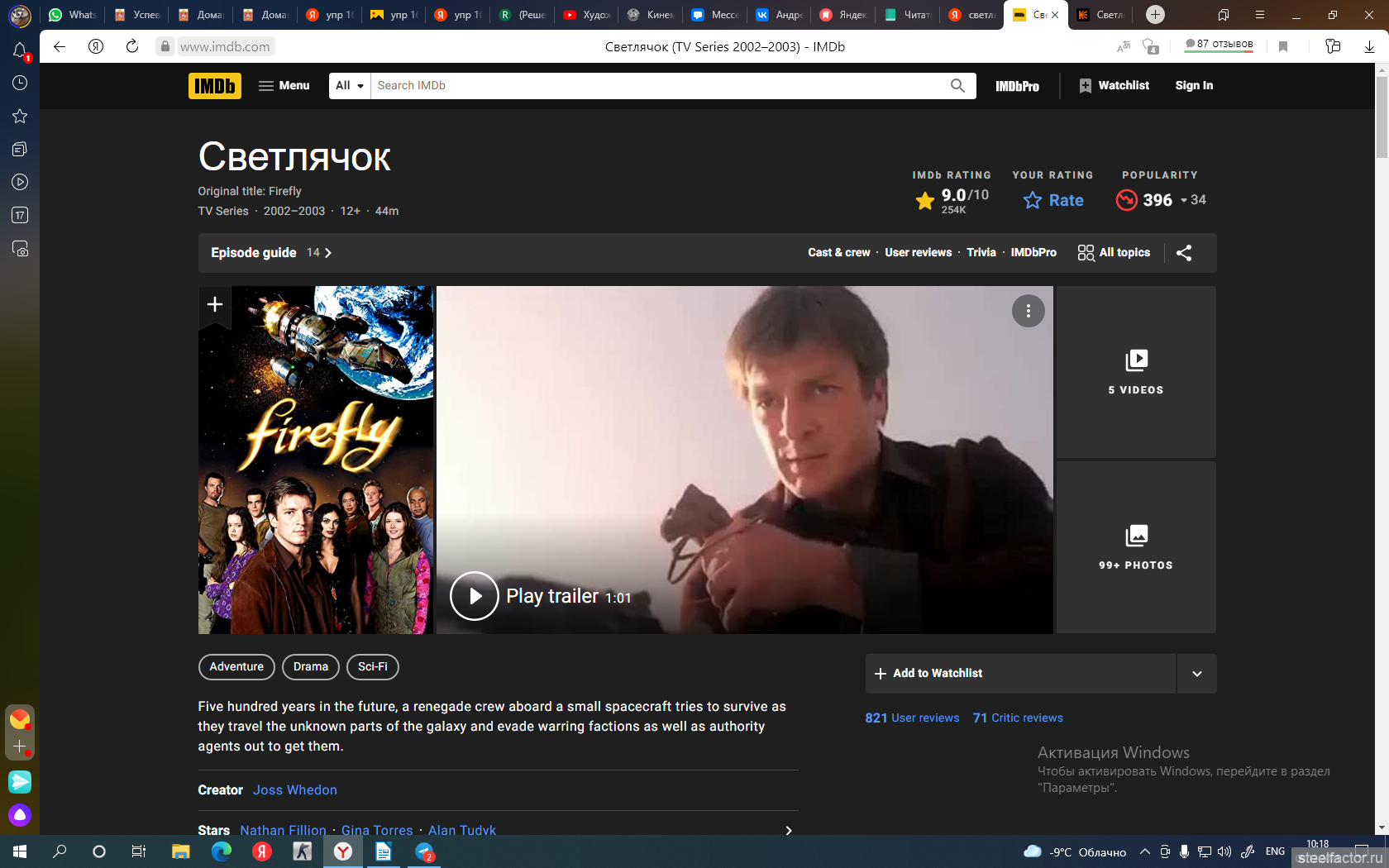Click the search magnifier icon
This screenshot has height=868, width=1389.
click(x=957, y=86)
